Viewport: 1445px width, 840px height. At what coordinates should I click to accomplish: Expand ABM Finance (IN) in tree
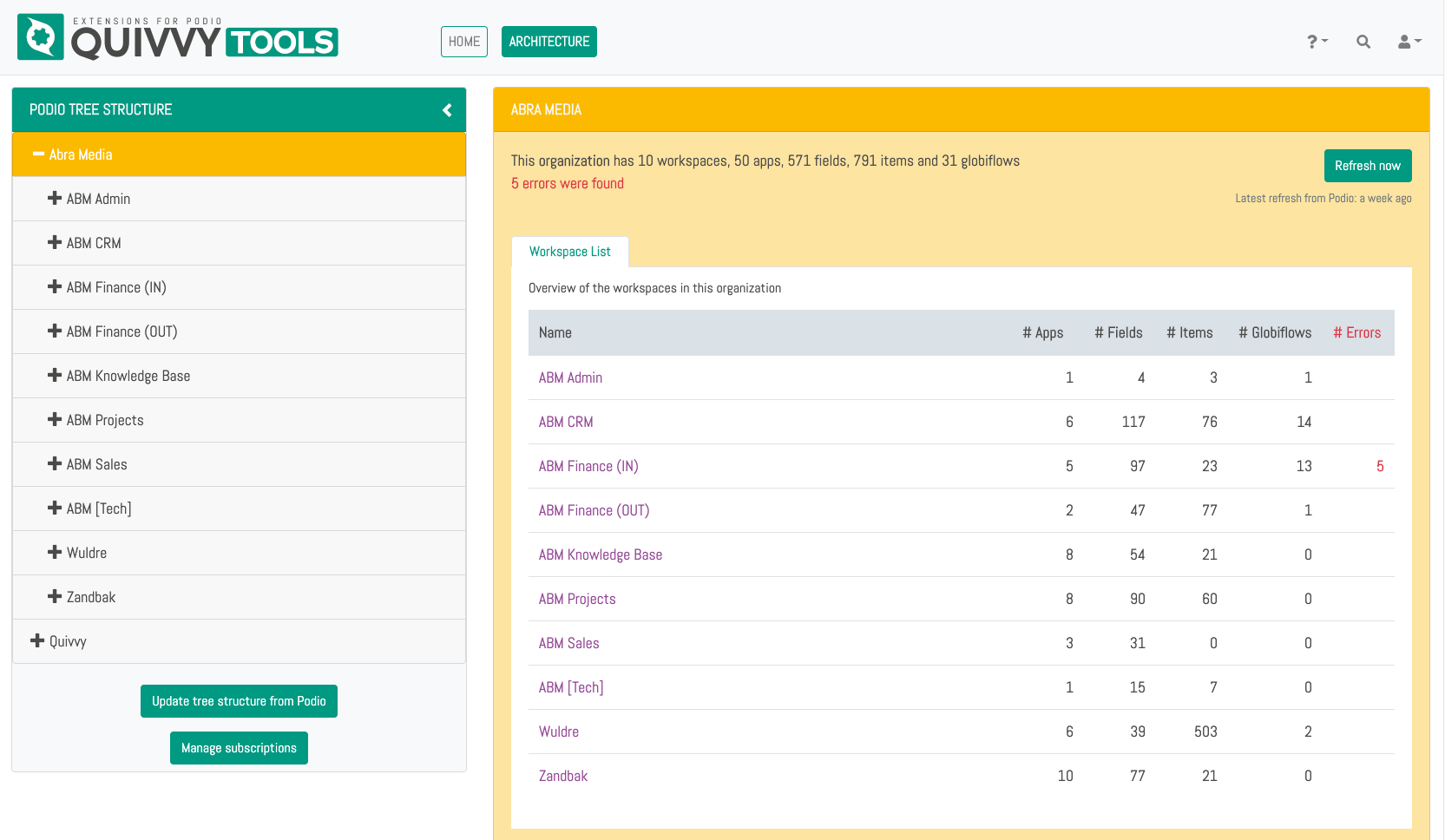tap(55, 287)
